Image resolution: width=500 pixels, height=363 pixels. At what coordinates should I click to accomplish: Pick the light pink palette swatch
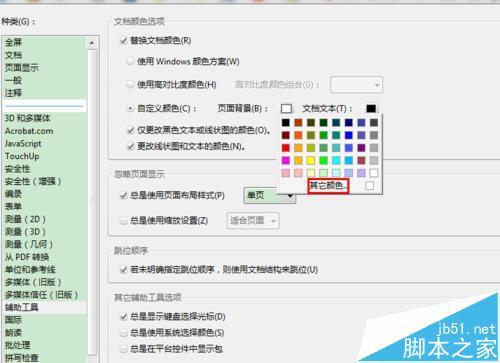pos(286,173)
